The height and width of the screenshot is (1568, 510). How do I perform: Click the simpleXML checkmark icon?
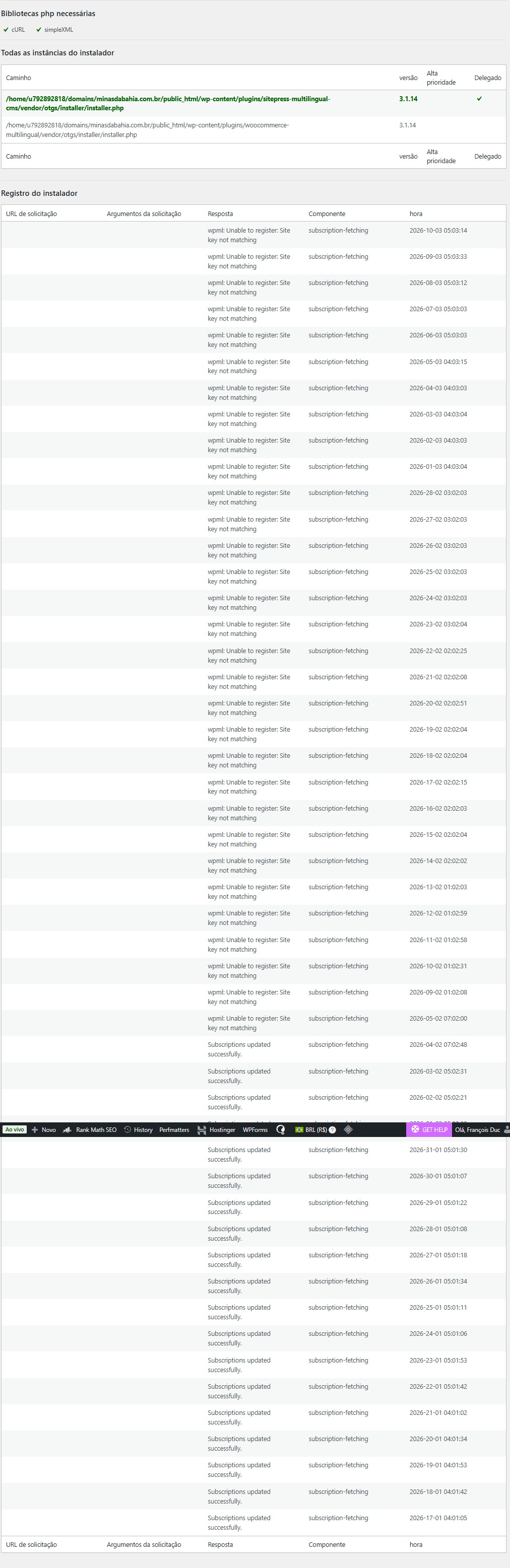coord(38,29)
